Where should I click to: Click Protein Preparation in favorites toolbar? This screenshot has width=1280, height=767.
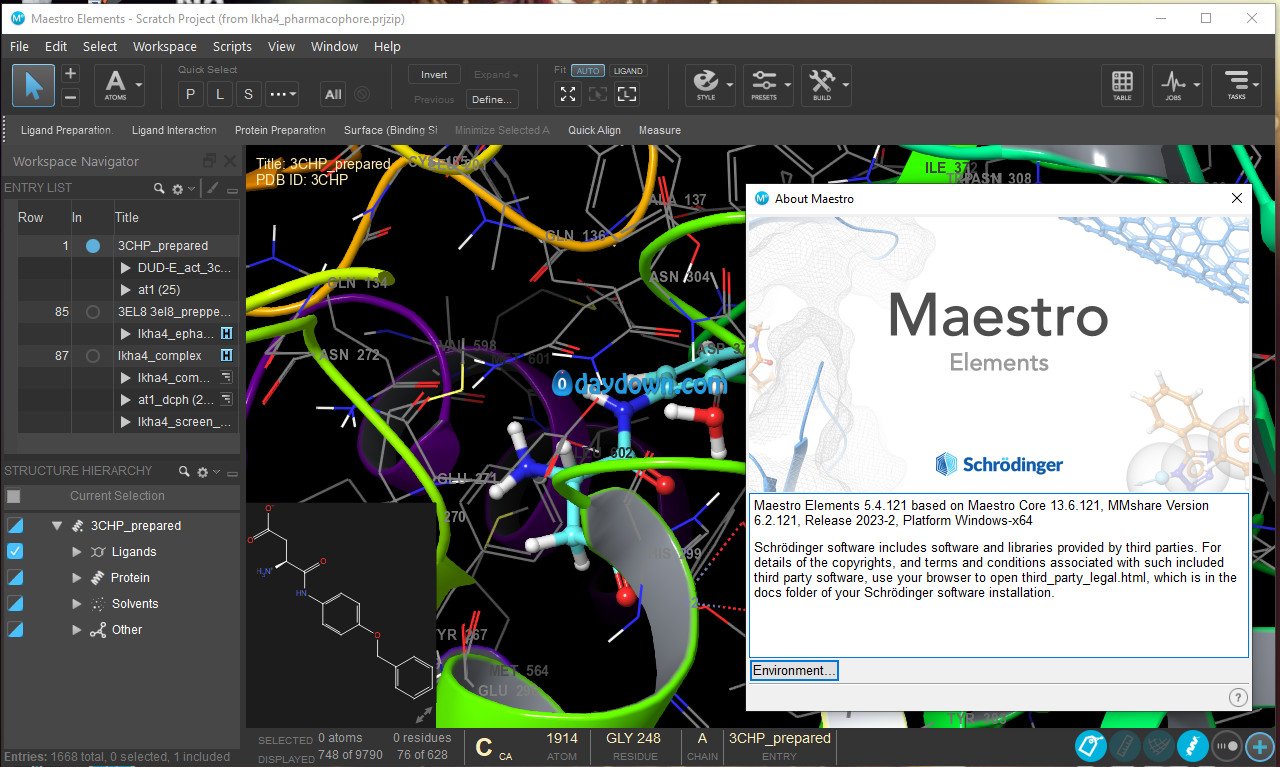280,130
